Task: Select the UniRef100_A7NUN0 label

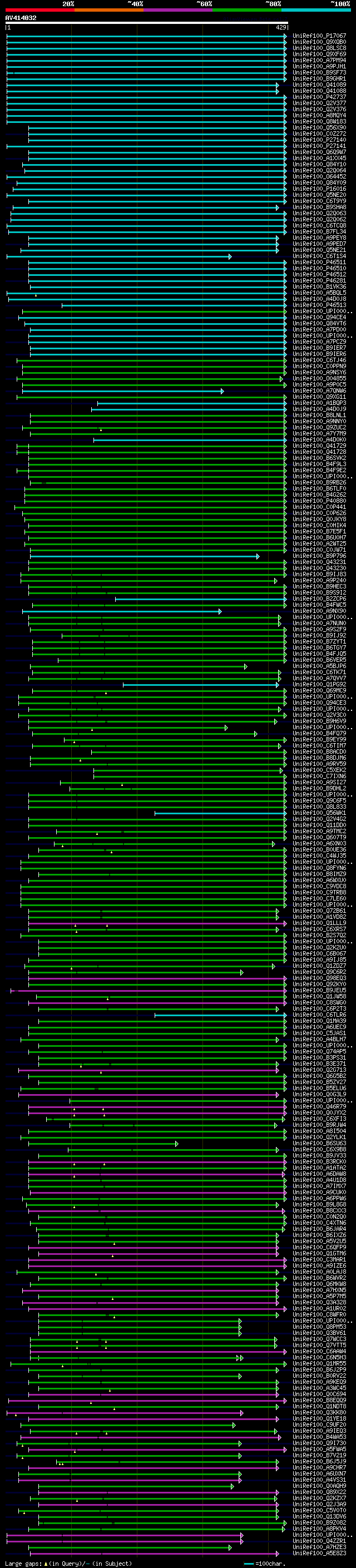Action: coord(319,624)
